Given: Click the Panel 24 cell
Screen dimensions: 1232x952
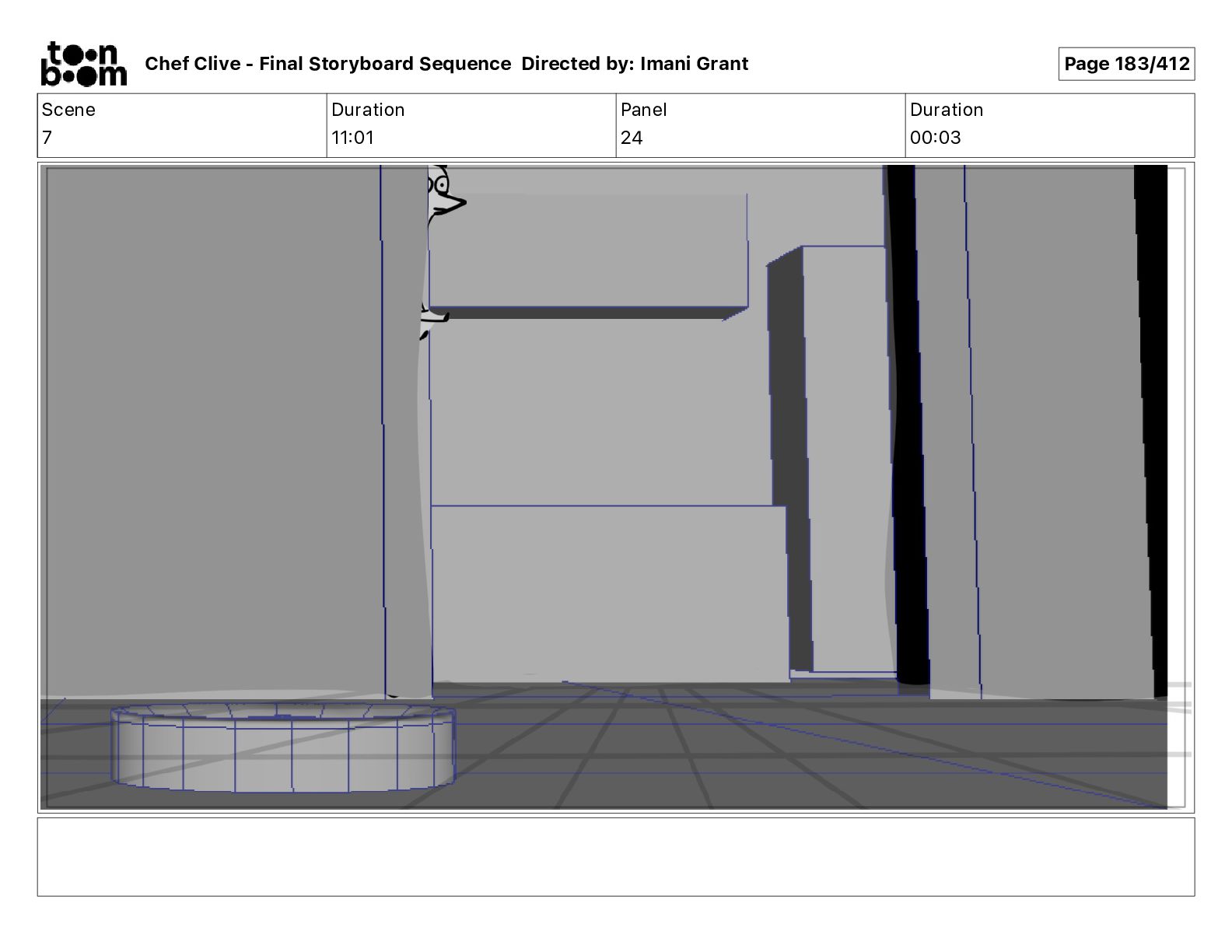Looking at the screenshot, I should 761,125.
